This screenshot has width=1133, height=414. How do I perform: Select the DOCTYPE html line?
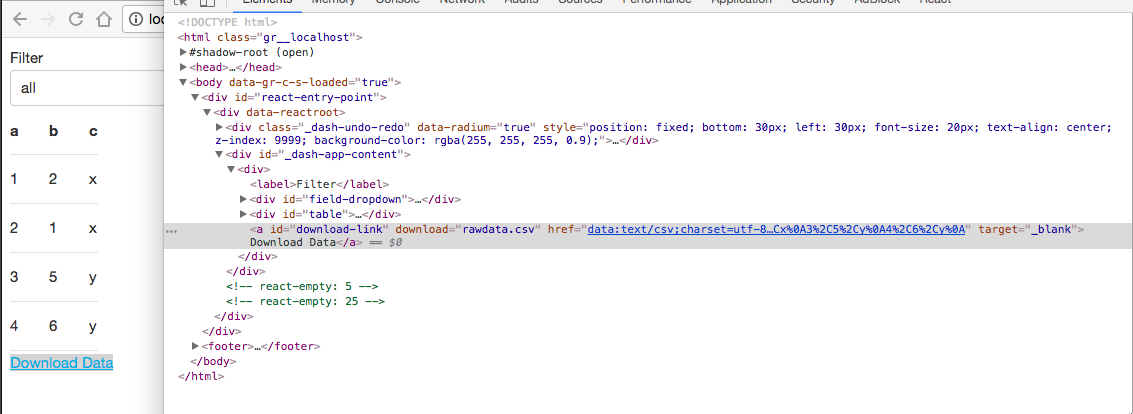point(227,22)
